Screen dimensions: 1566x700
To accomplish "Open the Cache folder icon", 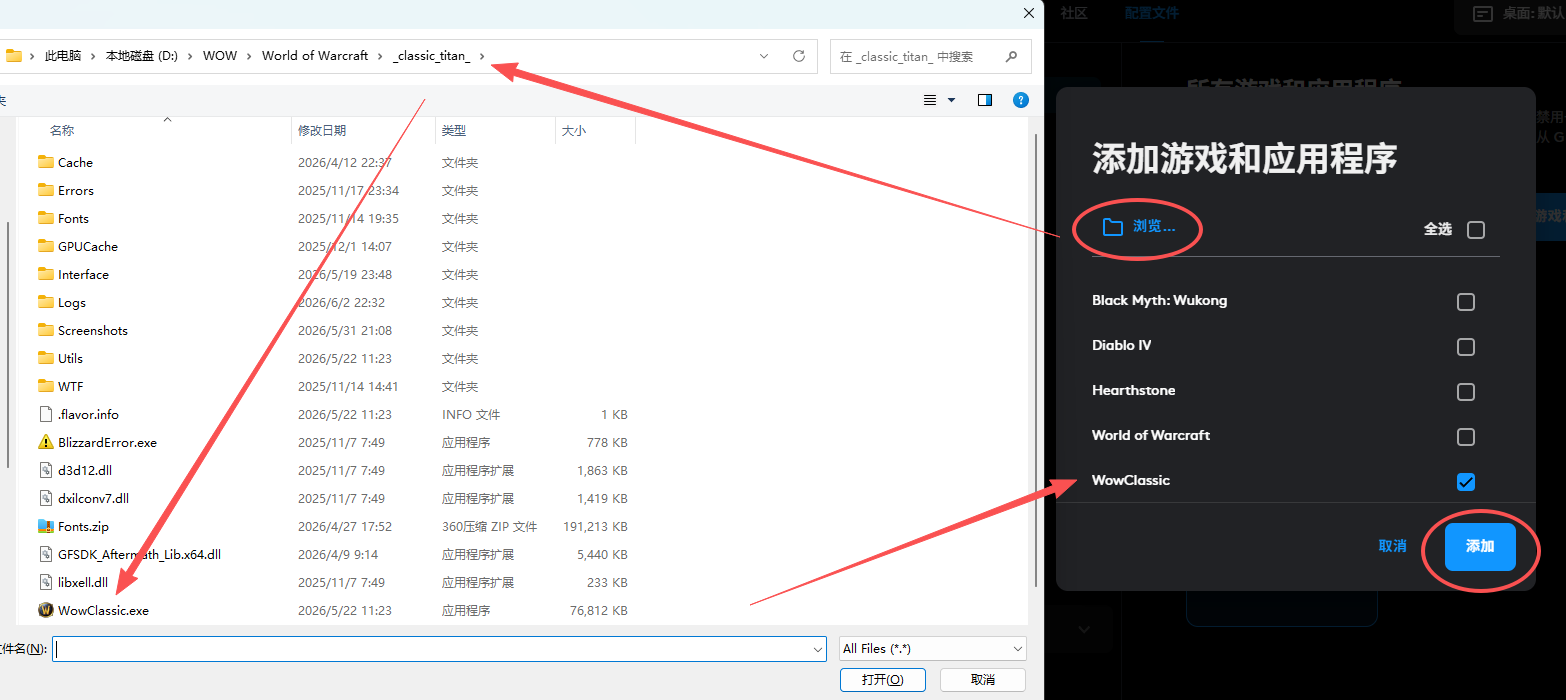I will (x=45, y=162).
